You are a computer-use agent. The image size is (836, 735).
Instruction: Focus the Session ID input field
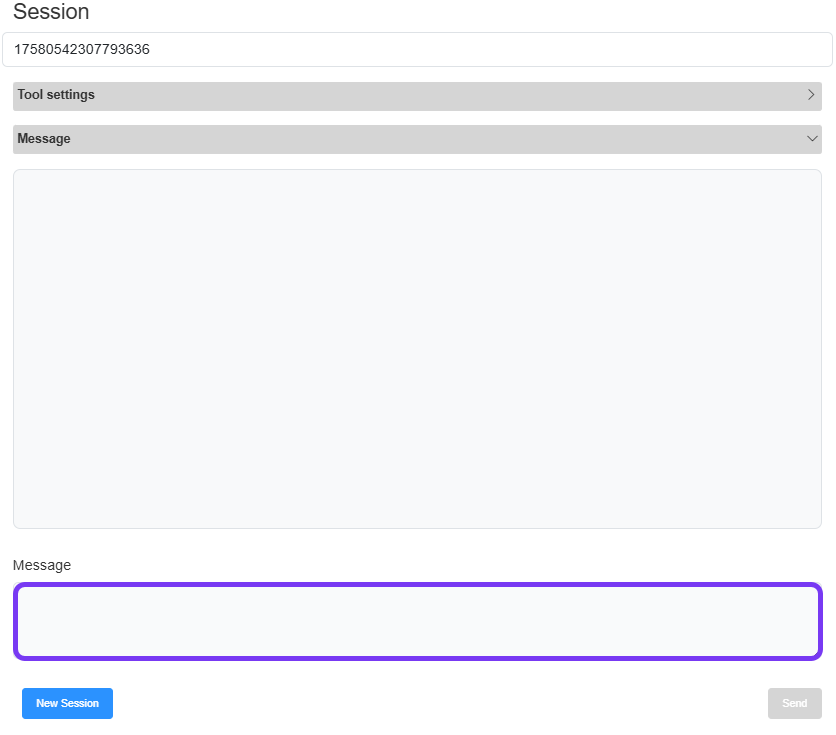(417, 49)
